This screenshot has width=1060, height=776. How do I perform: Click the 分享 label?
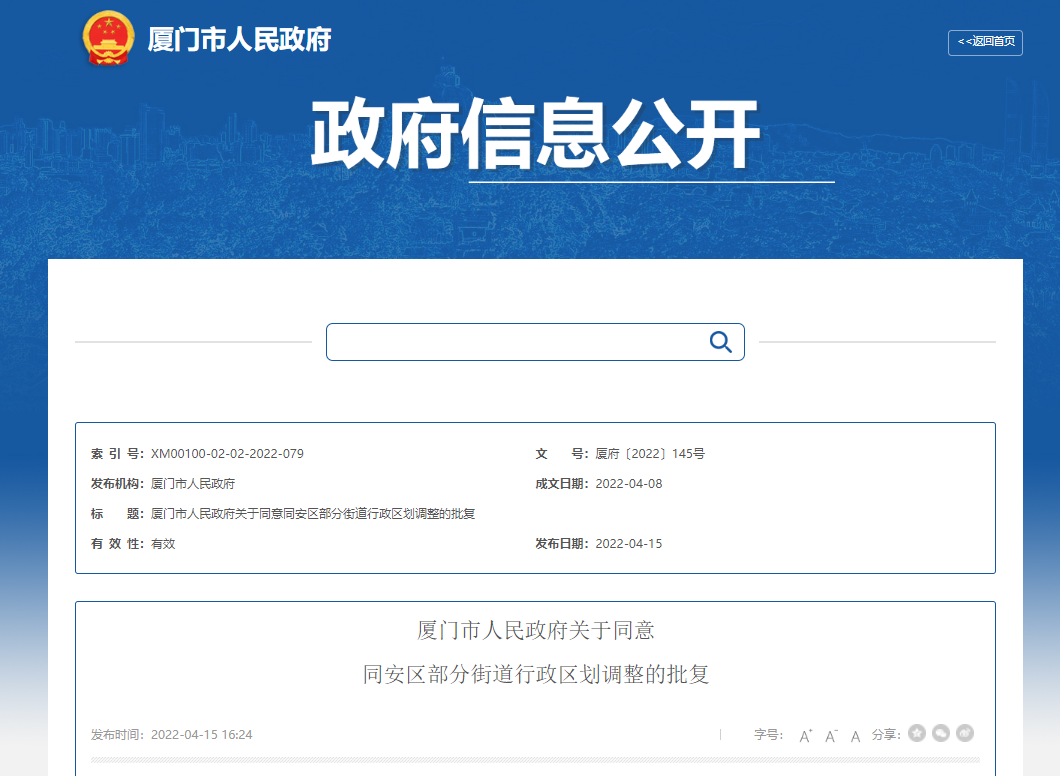(x=886, y=735)
